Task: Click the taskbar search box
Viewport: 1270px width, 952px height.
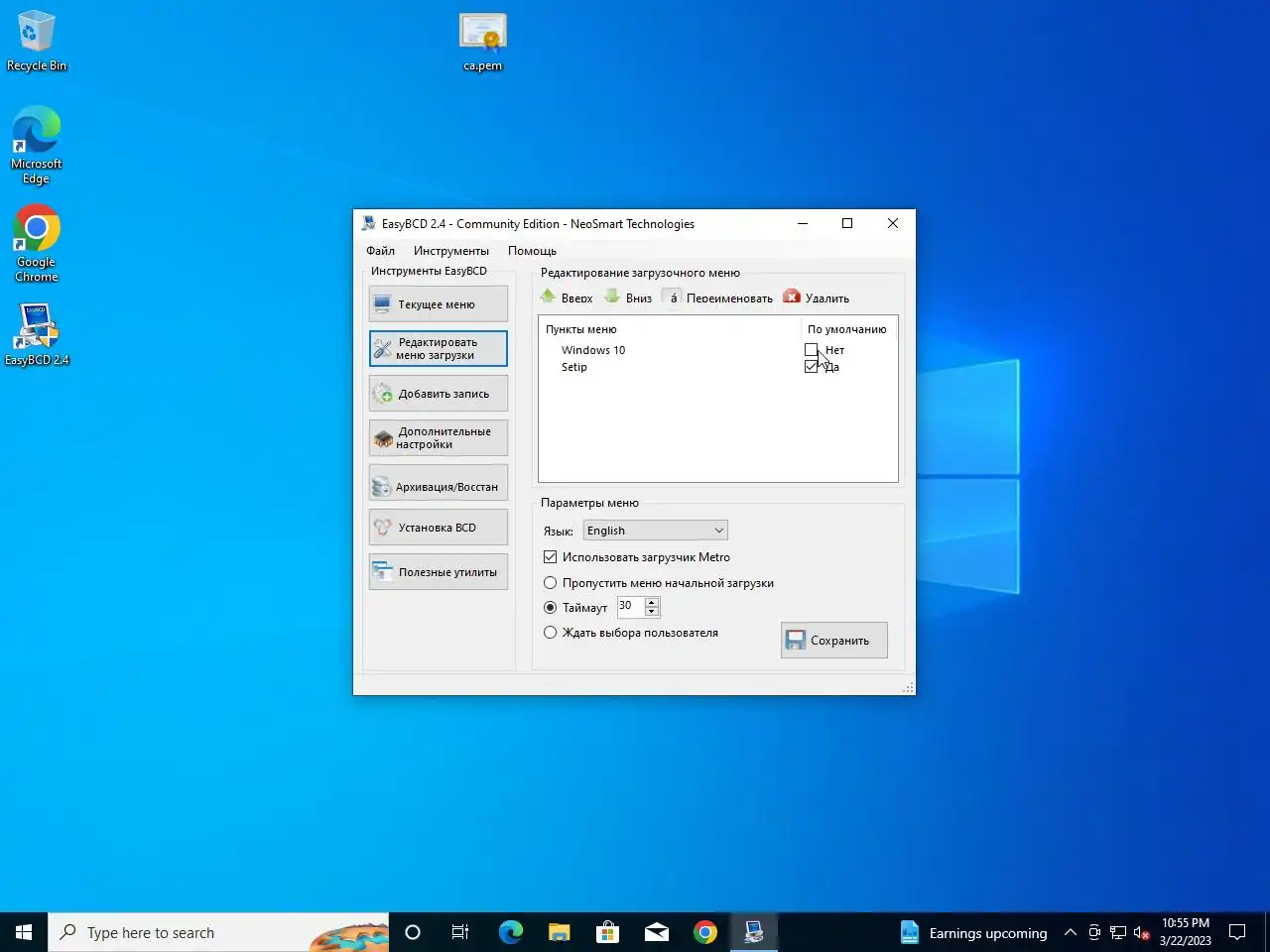Action: (x=218, y=932)
